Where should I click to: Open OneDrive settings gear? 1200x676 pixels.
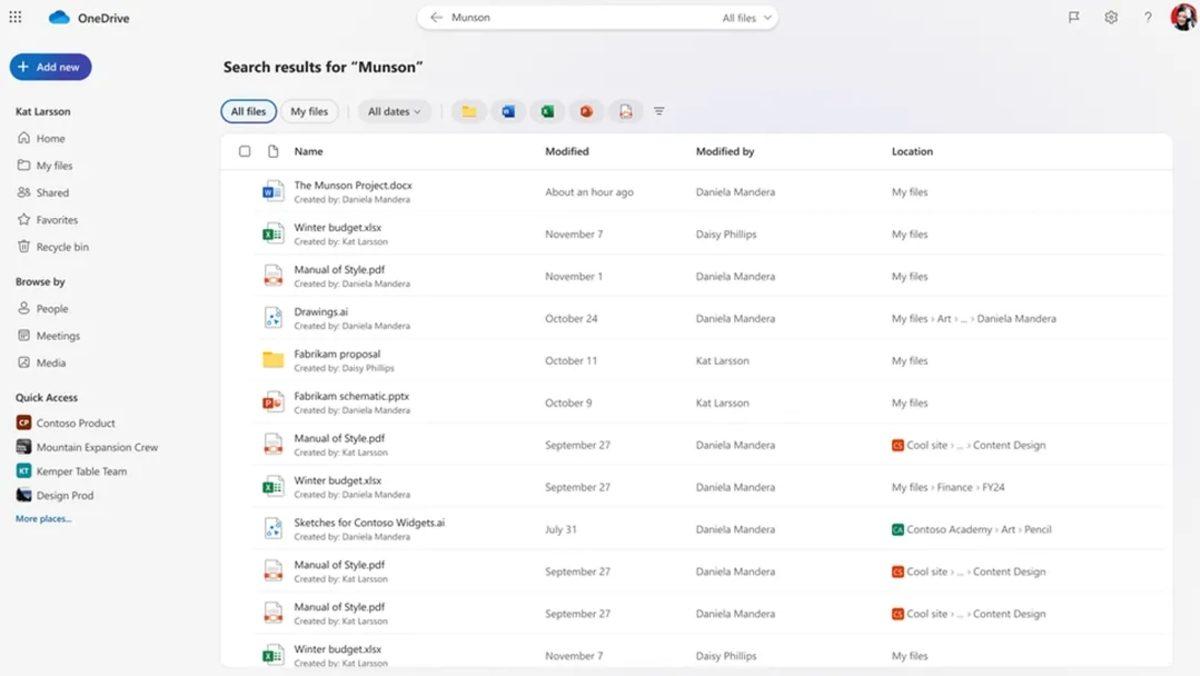tap(1110, 17)
